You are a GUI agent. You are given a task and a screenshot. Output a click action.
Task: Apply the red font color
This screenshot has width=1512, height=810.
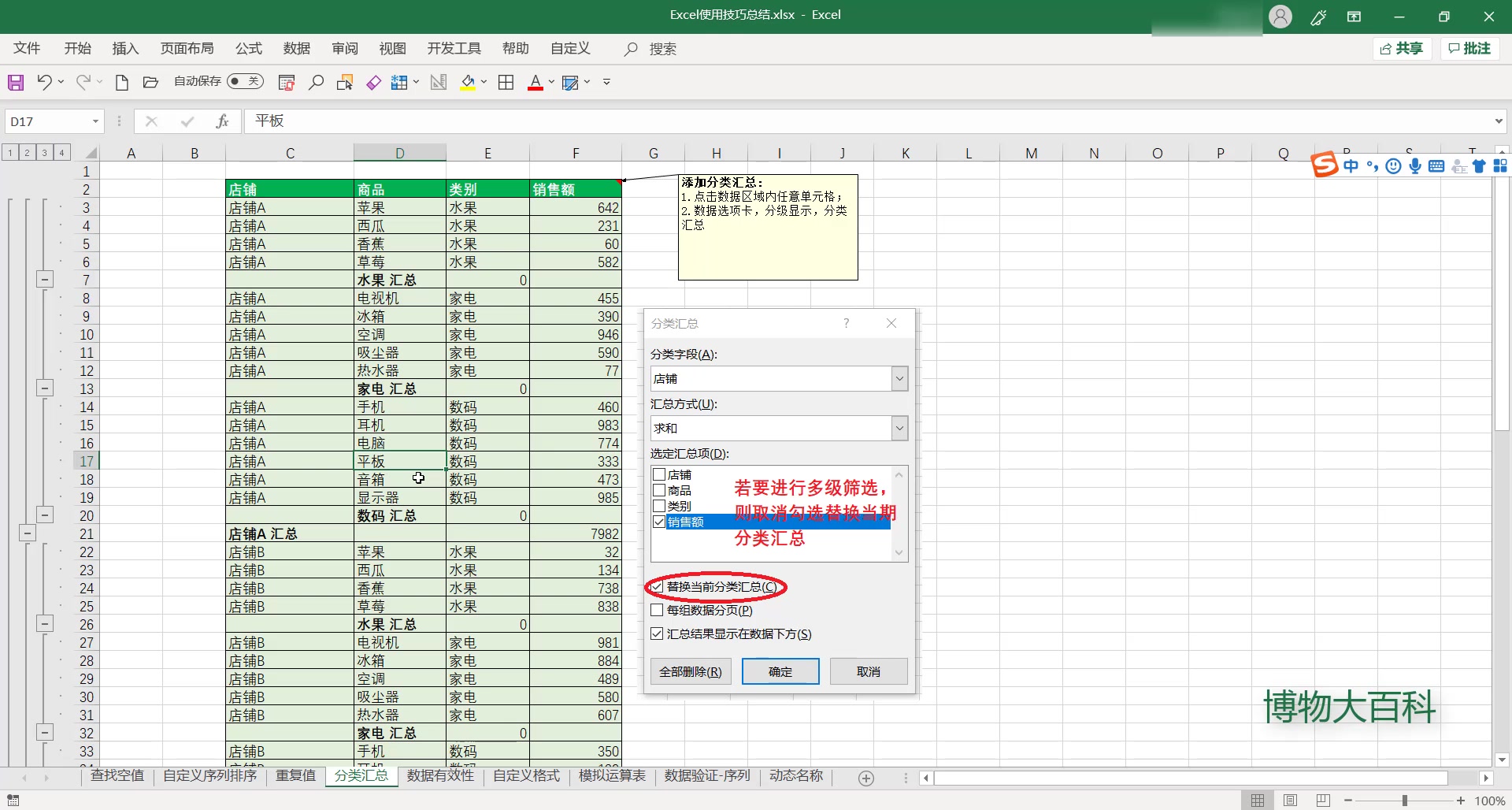[x=535, y=82]
